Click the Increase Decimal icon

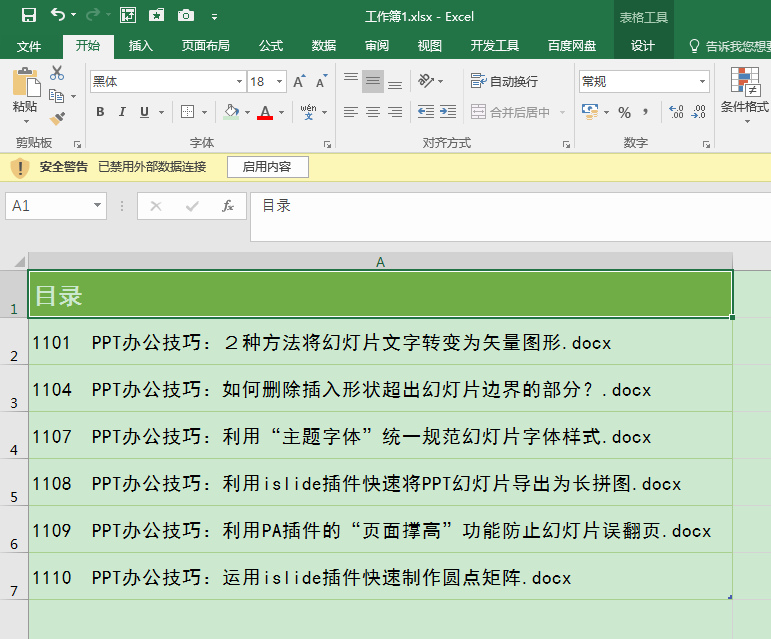[676, 112]
